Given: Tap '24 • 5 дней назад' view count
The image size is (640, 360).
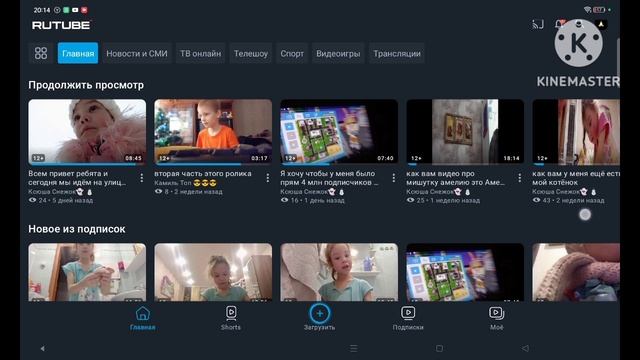Looking at the screenshot, I should tap(61, 200).
